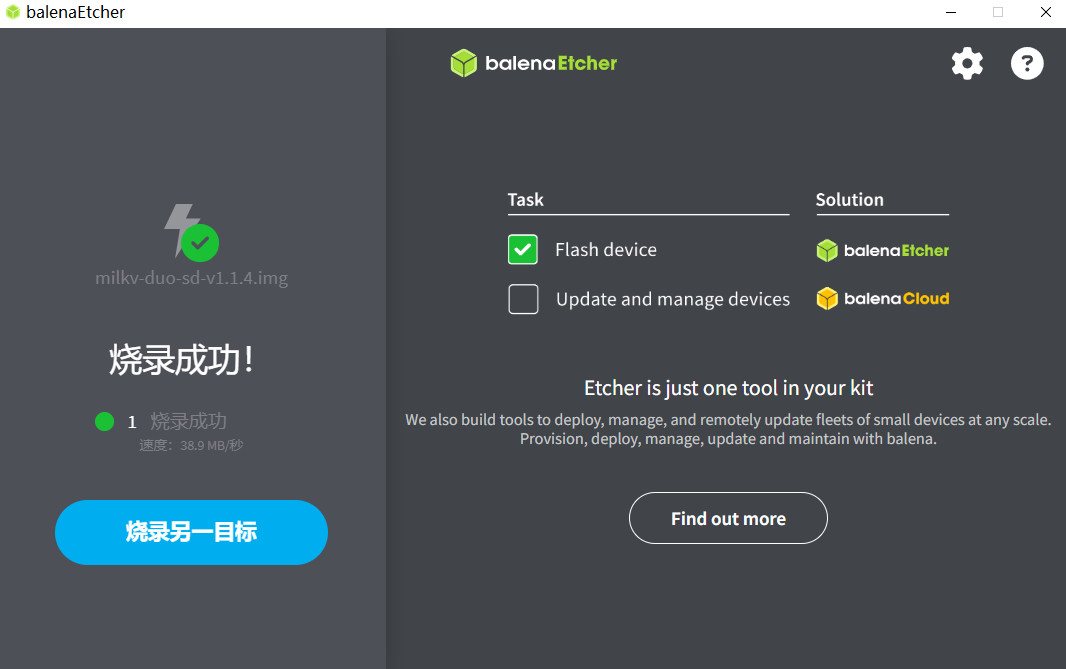The width and height of the screenshot is (1066, 669).
Task: Click the milkv-duo-sd-v1.1.4.img file name
Action: (191, 278)
